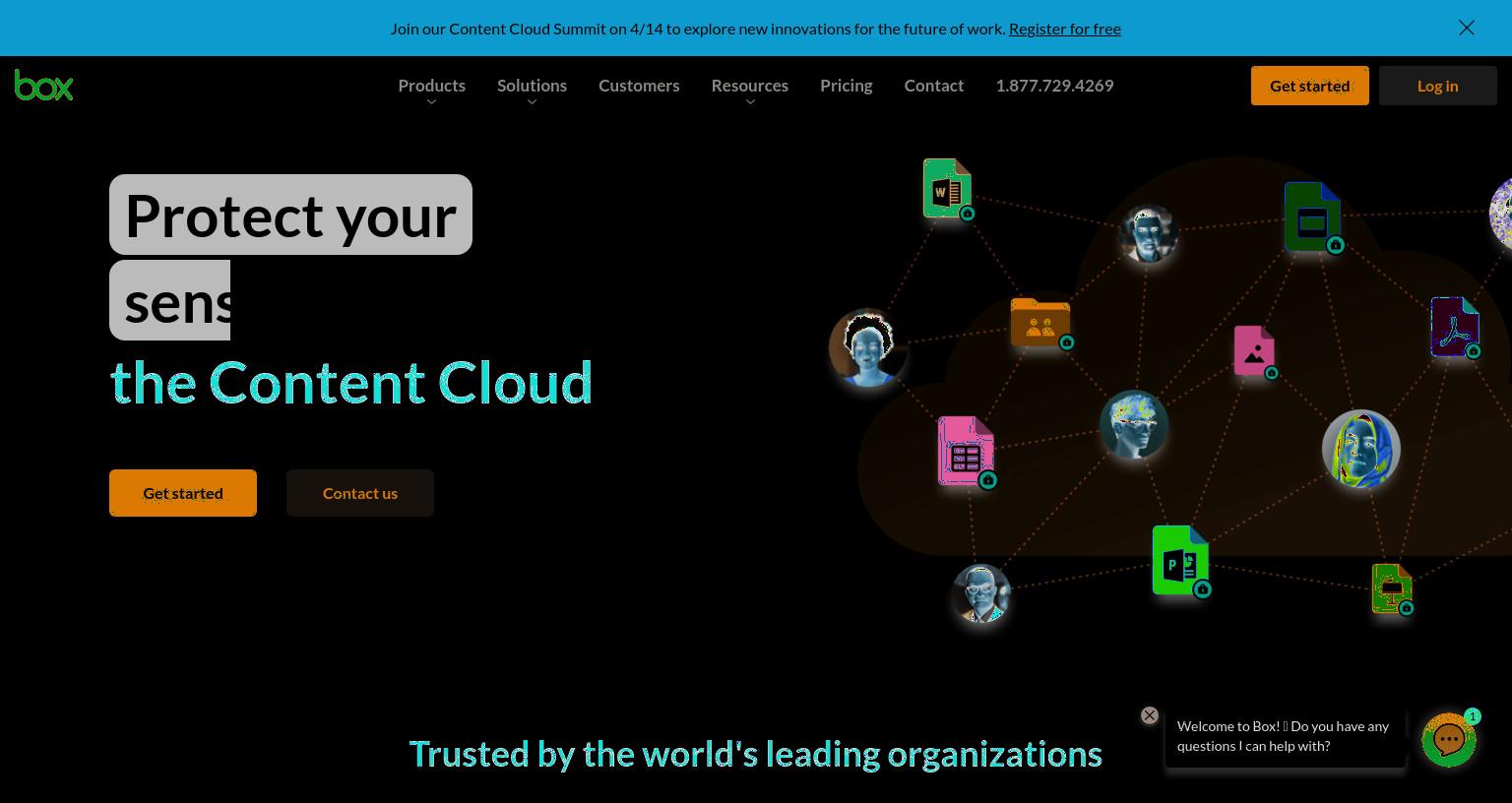The width and height of the screenshot is (1512, 803).
Task: Click the Box logo
Action: tap(43, 86)
